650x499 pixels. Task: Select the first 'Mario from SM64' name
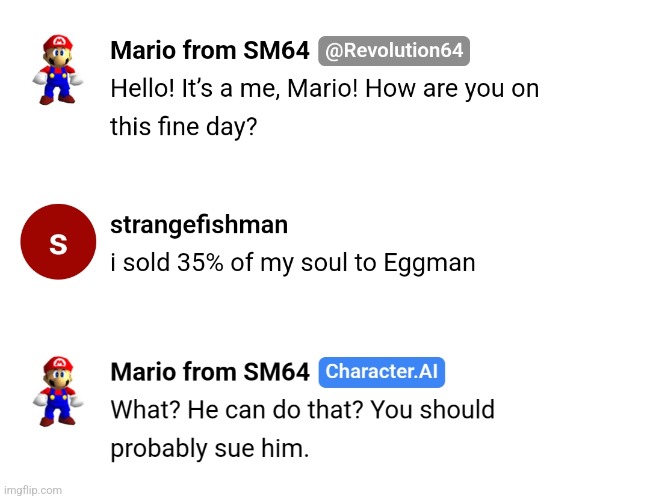point(210,51)
